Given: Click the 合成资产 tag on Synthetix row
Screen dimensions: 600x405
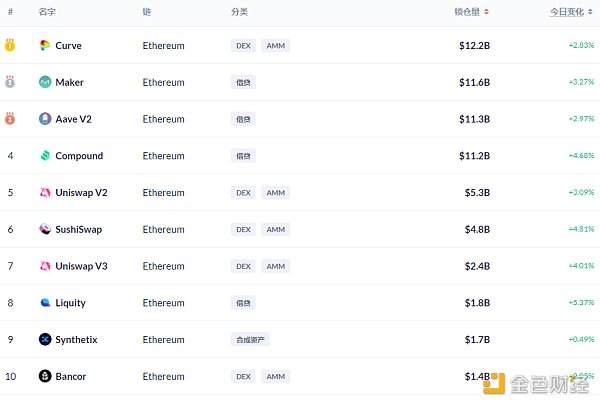Looking at the screenshot, I should point(248,340).
